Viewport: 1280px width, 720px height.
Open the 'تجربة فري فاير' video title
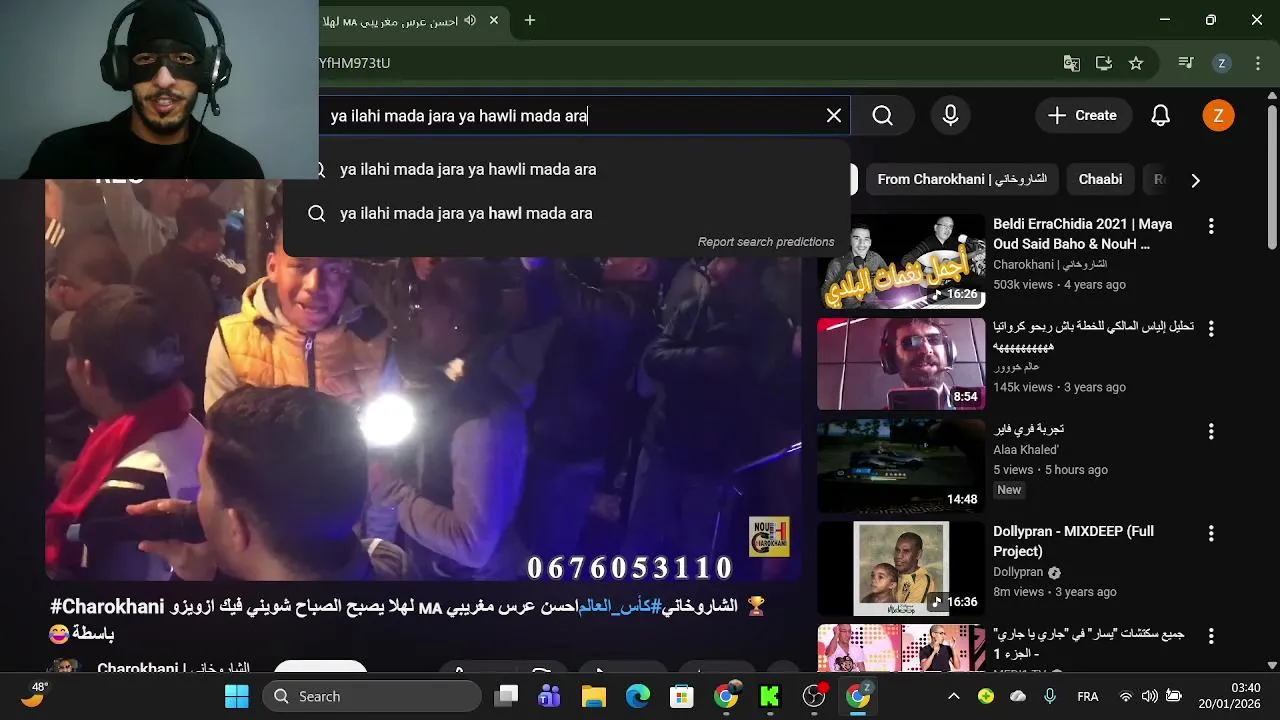pyautogui.click(x=1029, y=429)
